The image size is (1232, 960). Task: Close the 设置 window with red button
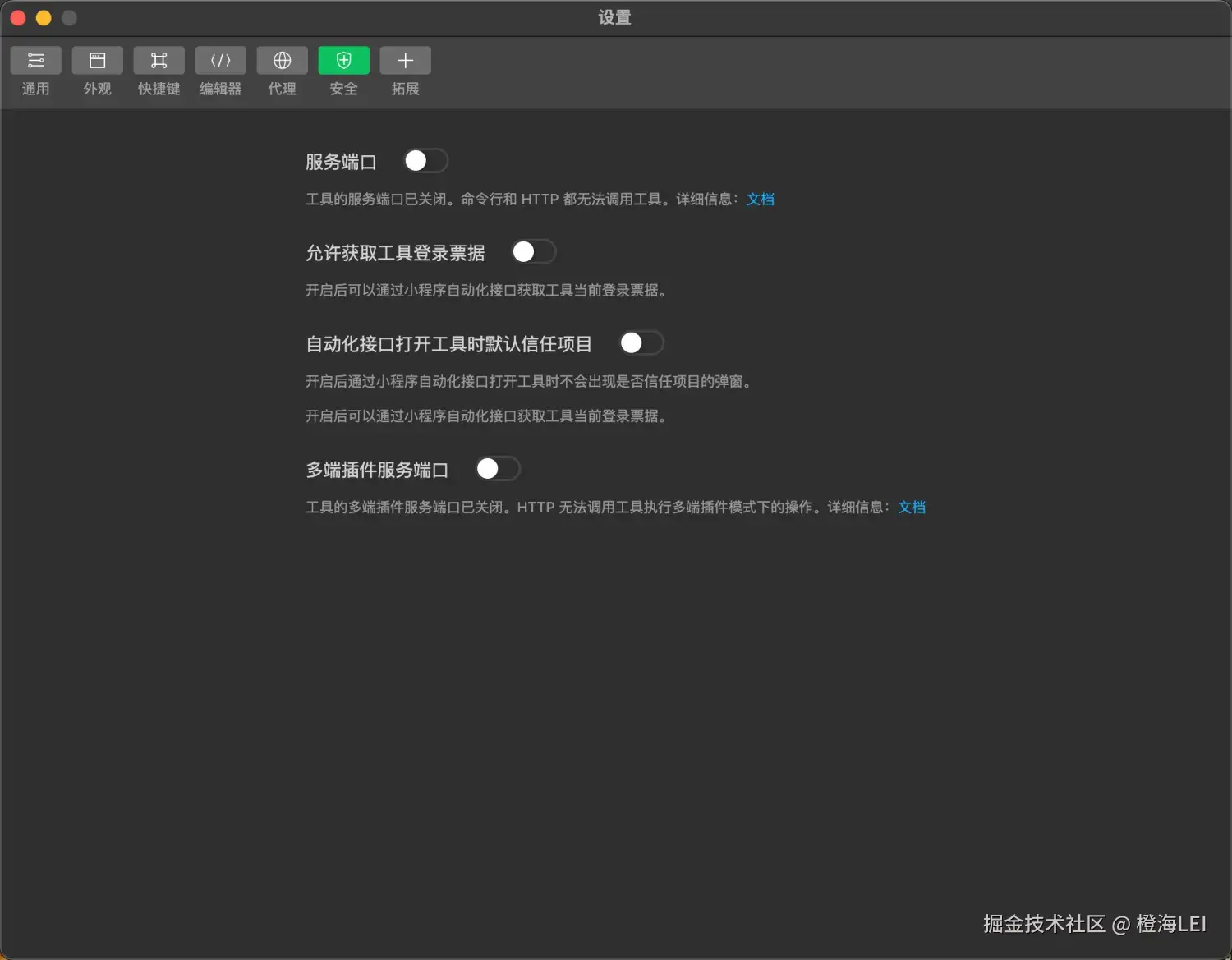tap(18, 17)
